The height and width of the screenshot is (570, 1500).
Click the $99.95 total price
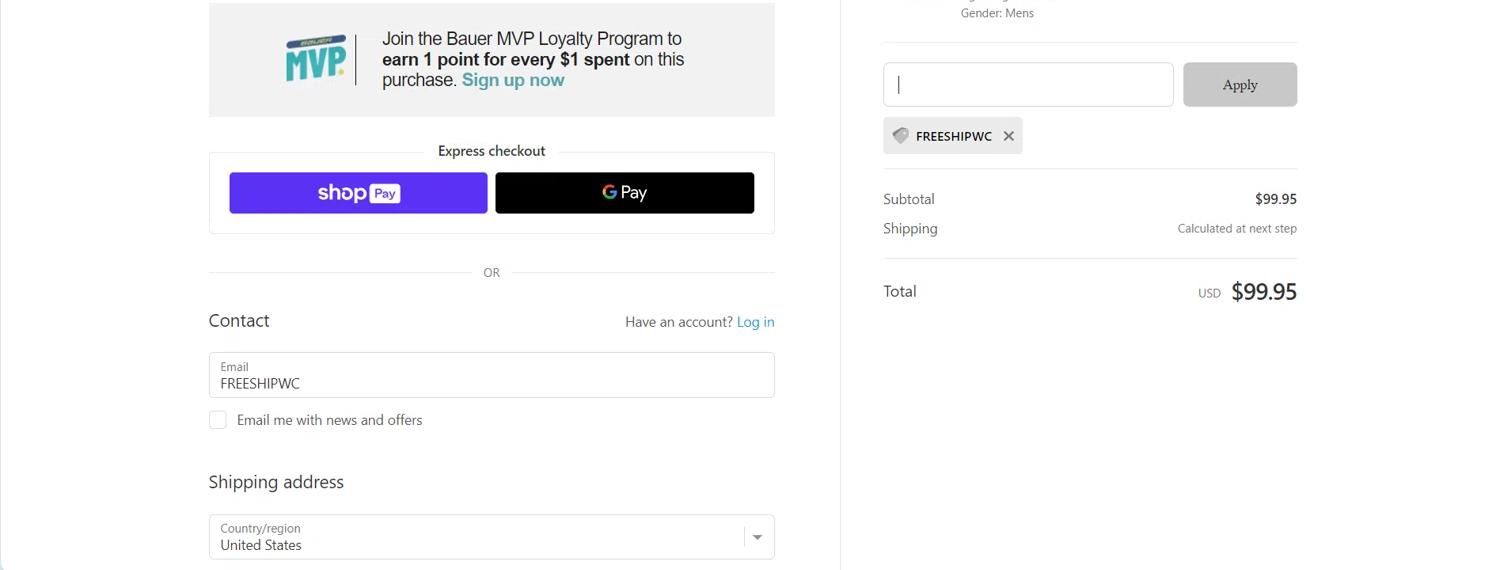tap(1264, 292)
